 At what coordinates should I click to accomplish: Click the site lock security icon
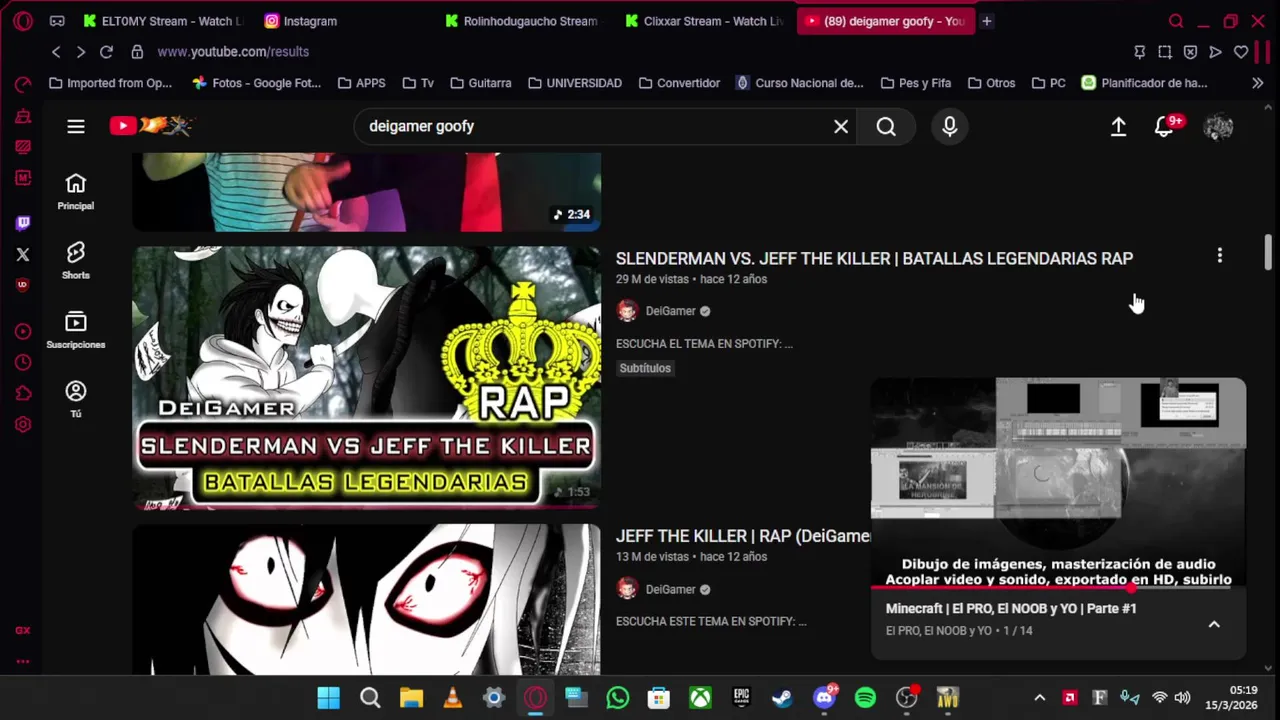coord(137,52)
